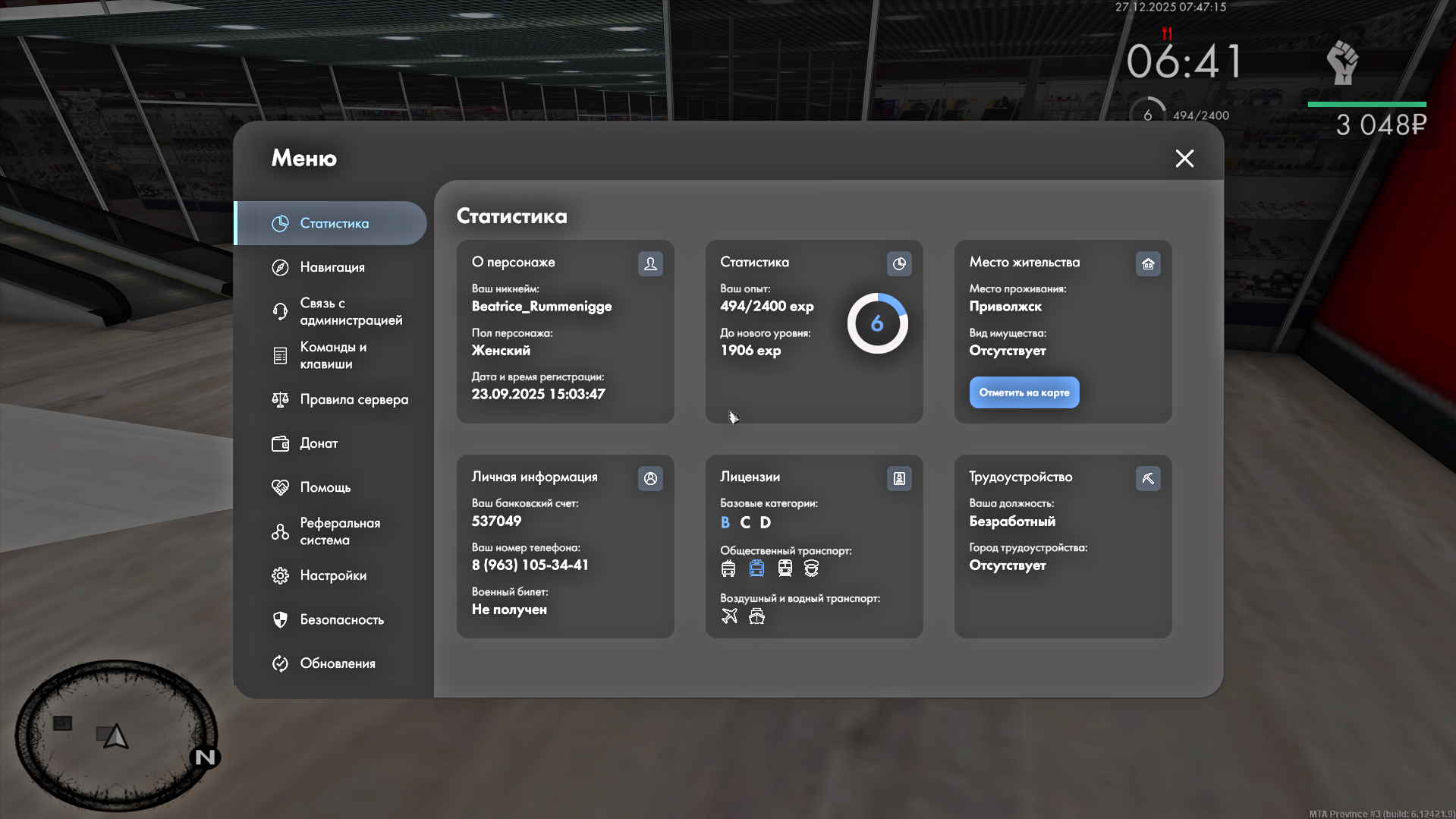Screen dimensions: 1456x819
Task: Click the level 6 circular progress ring
Action: click(877, 323)
